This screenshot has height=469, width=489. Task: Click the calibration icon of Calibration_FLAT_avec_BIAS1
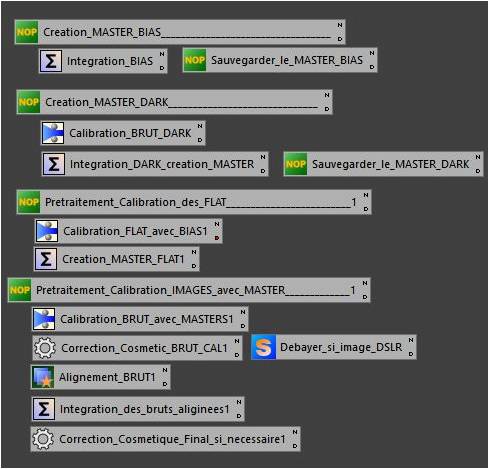coord(47,231)
